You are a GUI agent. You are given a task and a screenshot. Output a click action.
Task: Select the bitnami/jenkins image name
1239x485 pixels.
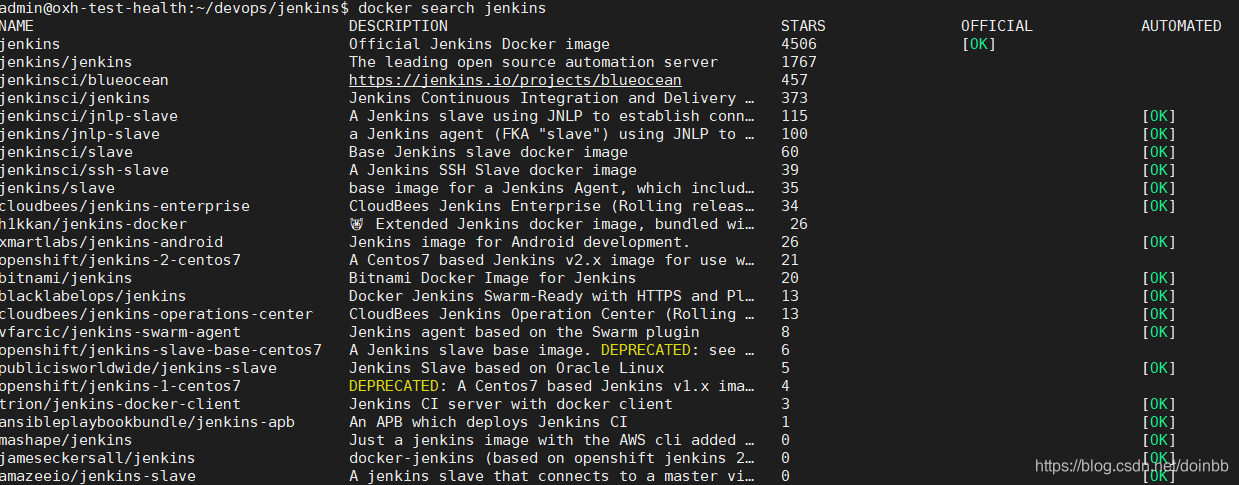[66, 278]
